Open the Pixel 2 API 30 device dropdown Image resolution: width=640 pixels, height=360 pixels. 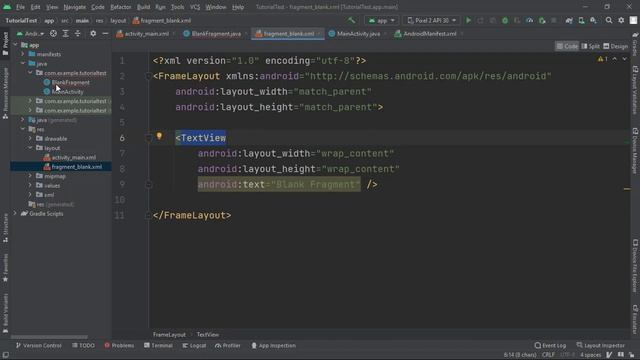(431, 20)
